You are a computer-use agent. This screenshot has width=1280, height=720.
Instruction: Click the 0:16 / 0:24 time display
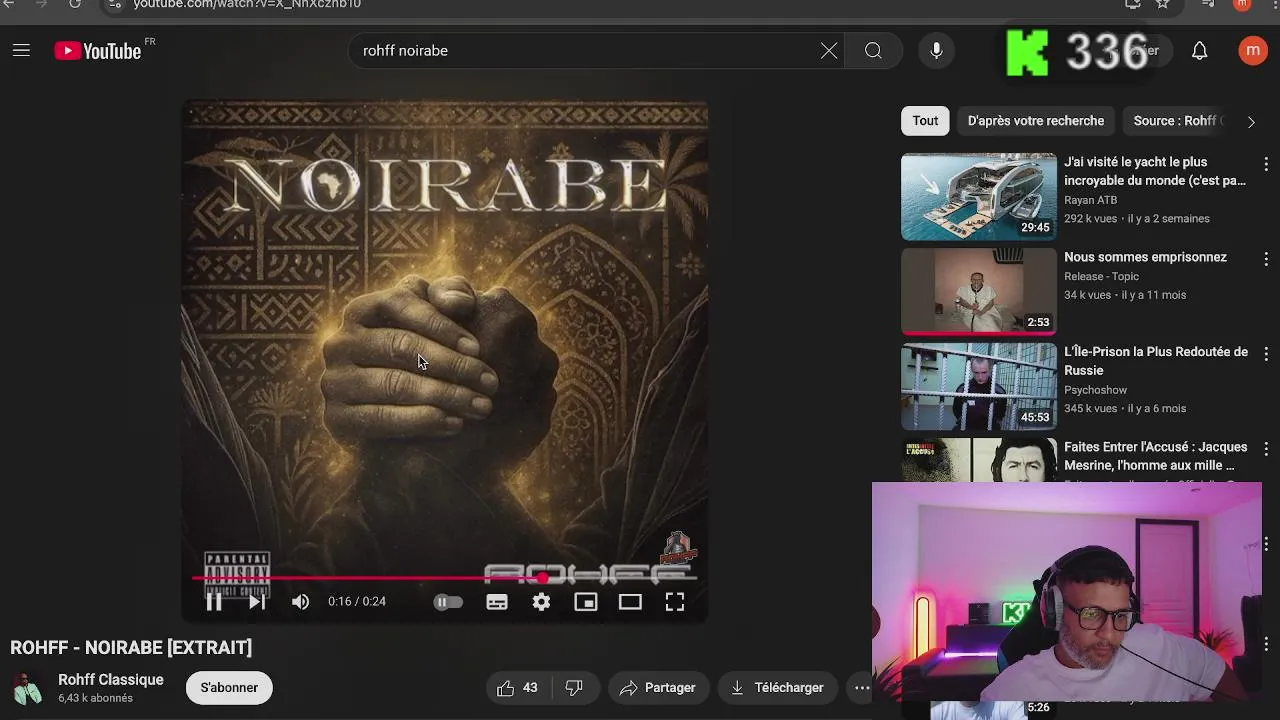click(x=357, y=602)
